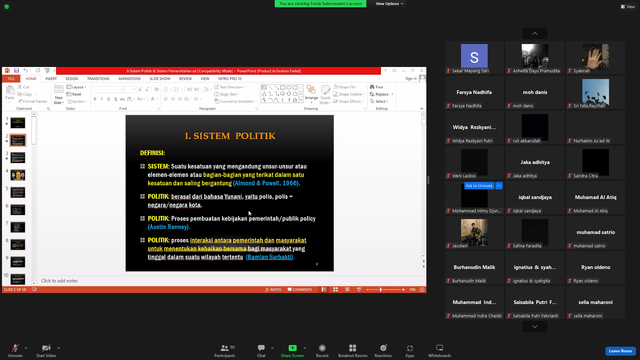The image size is (640, 360).
Task: Click the Ramlan Surbakti hyperlink on slide
Action: point(269,257)
